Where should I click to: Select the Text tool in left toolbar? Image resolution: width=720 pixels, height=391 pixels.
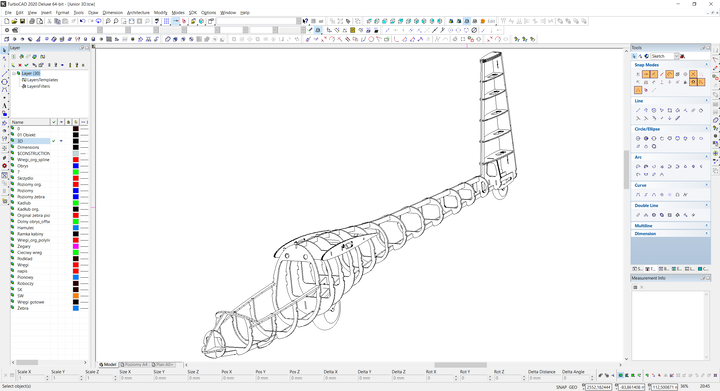pos(5,106)
